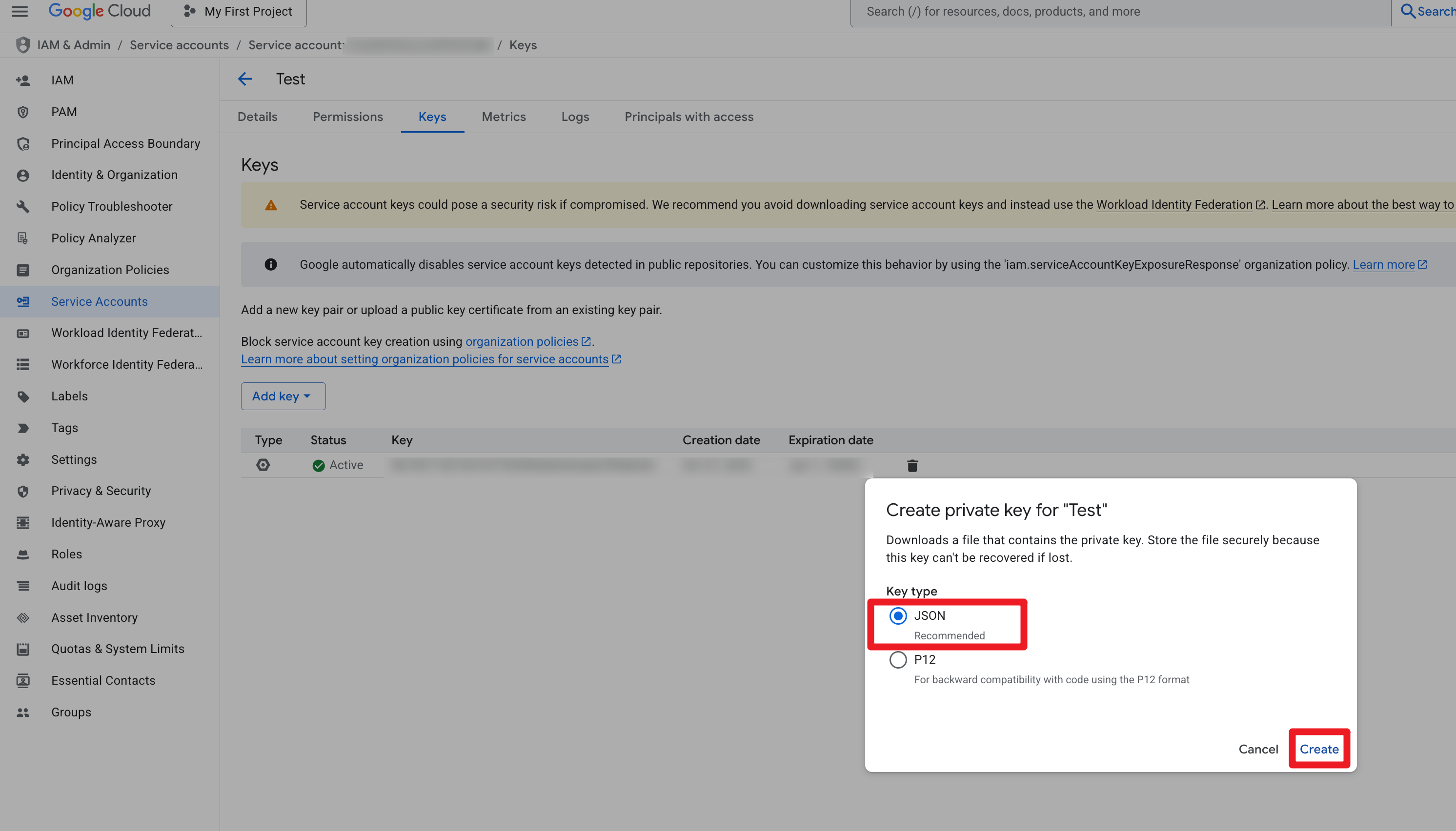This screenshot has height=831, width=1456.
Task: Click the Labels tag icon
Action: 23,396
